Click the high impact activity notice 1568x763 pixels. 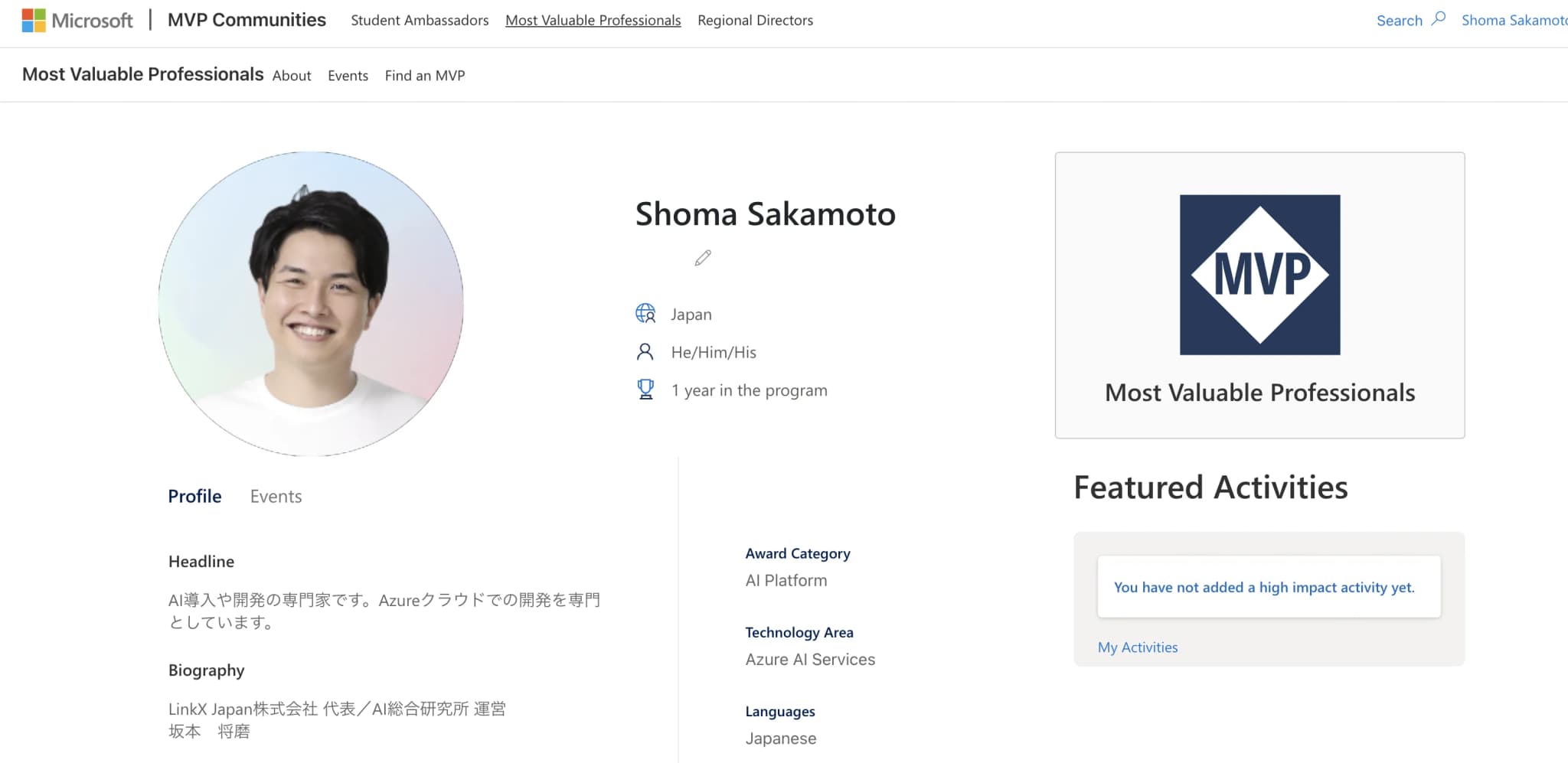[x=1268, y=587]
